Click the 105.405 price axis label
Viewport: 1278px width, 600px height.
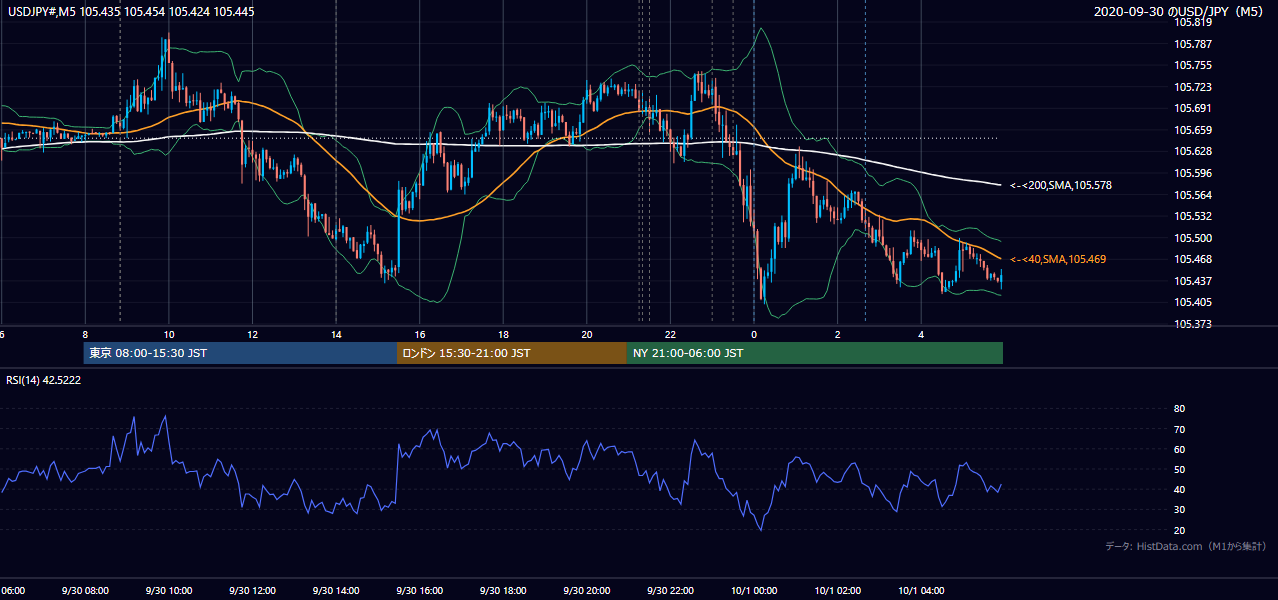(x=1194, y=302)
